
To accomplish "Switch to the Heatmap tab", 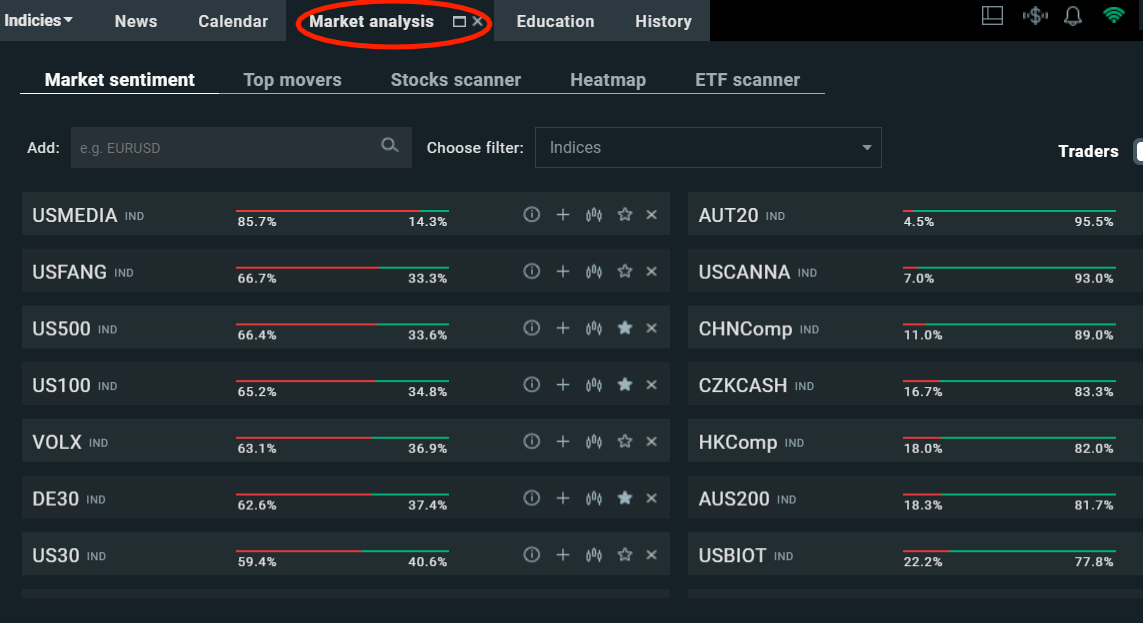I will (608, 80).
